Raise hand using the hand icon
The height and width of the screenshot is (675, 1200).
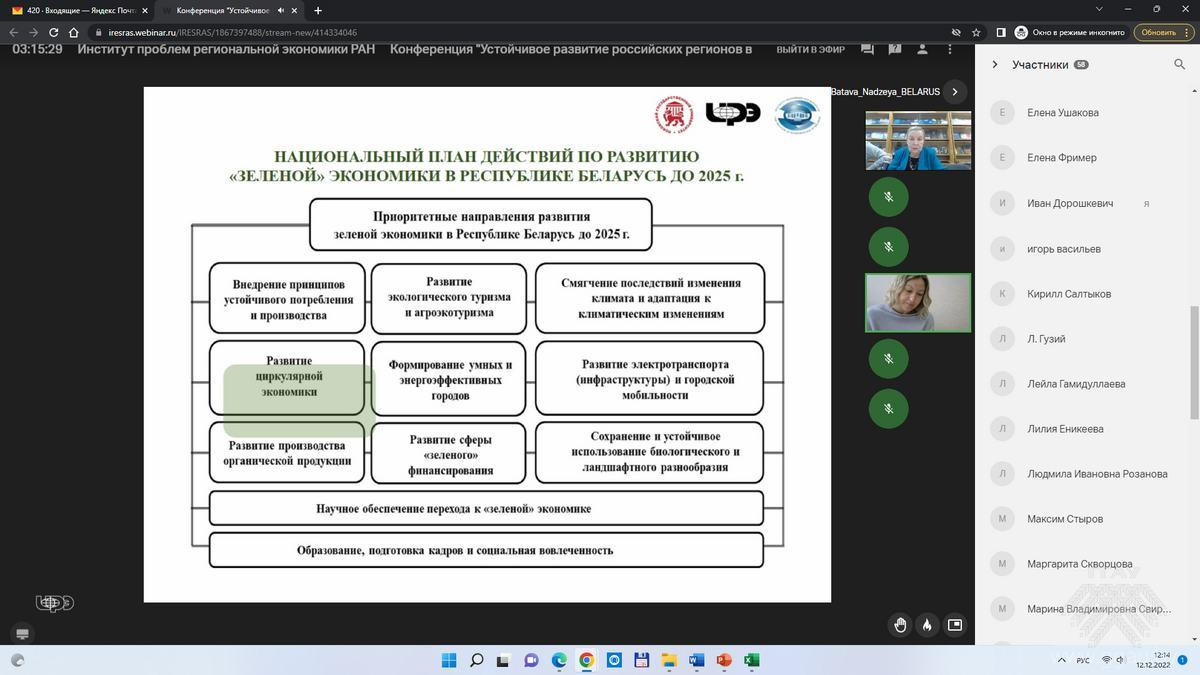pos(900,625)
